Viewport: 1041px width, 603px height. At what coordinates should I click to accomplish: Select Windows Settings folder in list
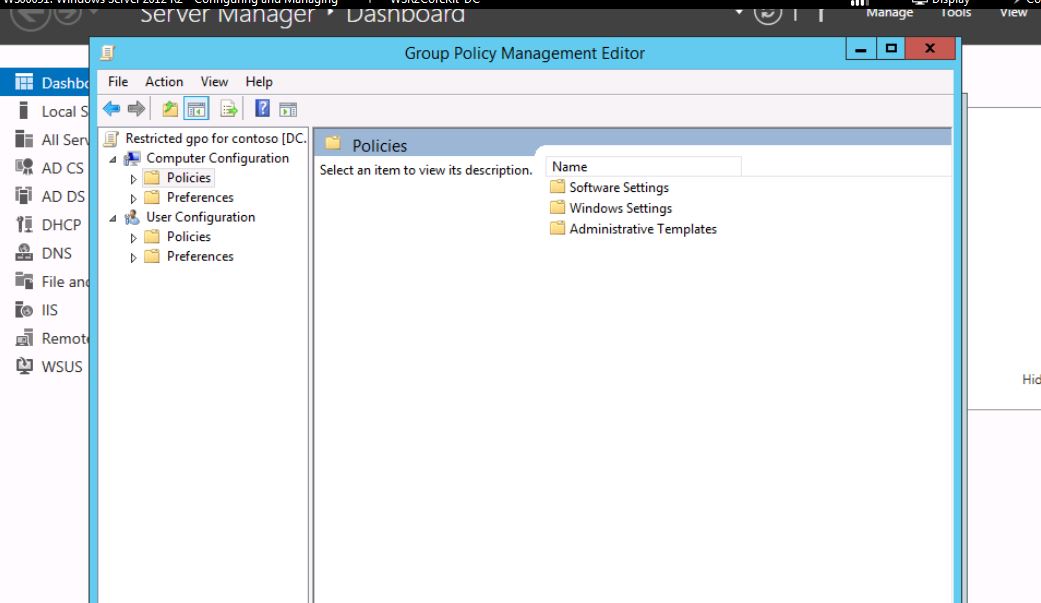620,208
